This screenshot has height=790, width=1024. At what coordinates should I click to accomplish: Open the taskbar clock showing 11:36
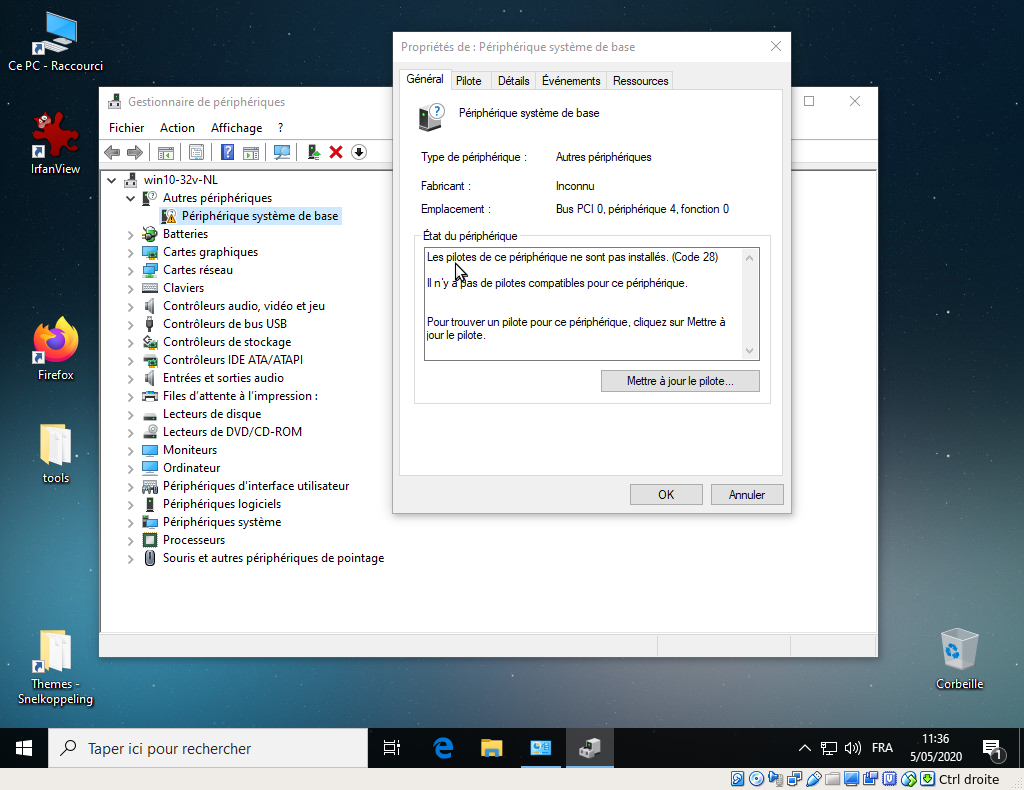(x=936, y=748)
